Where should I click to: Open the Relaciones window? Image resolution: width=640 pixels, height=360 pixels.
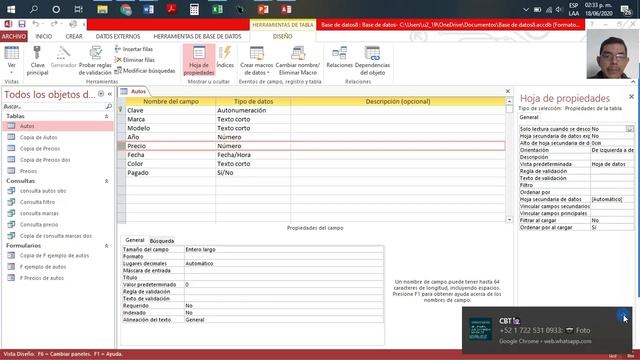pos(339,57)
